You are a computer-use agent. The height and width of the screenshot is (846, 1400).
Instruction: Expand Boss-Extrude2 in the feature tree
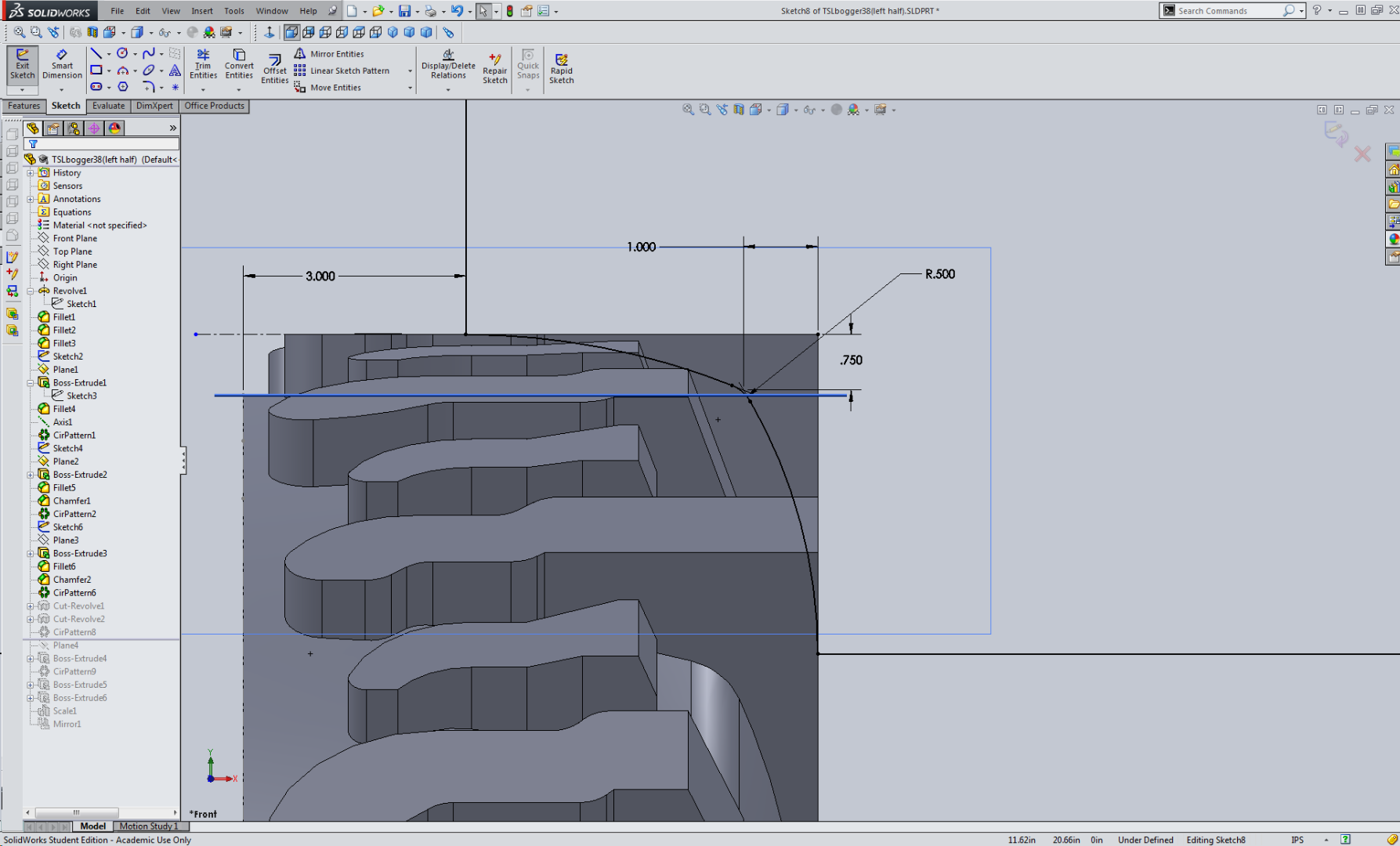click(x=31, y=475)
